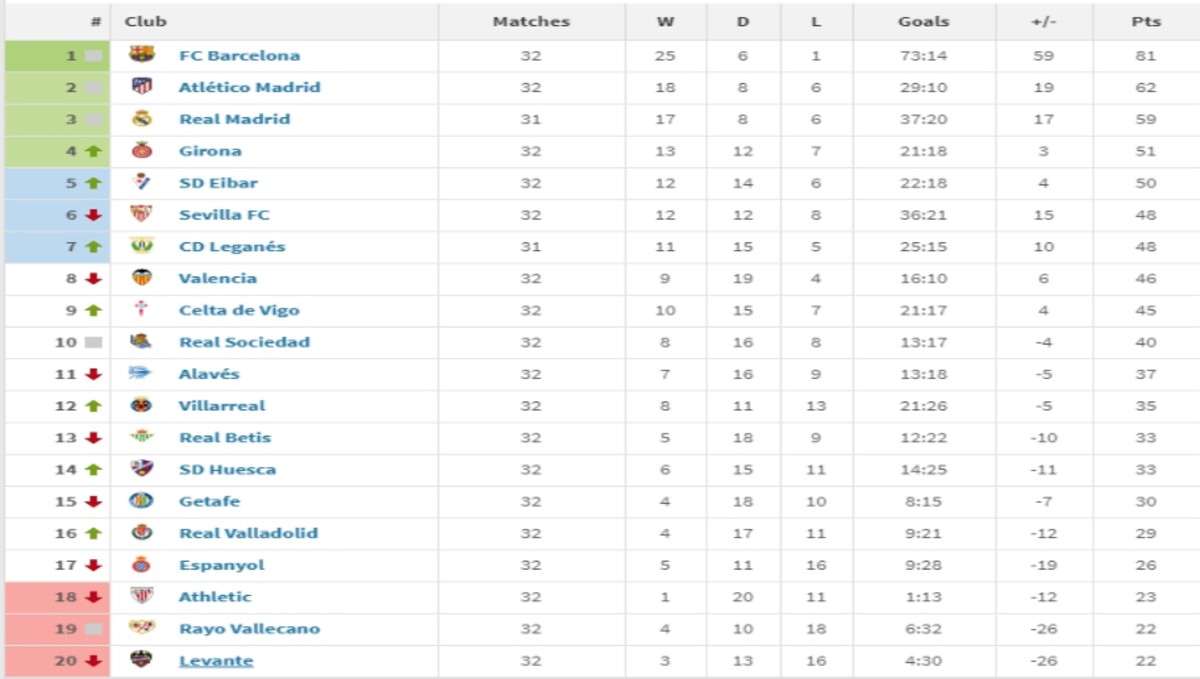Click the +/- goal difference header
Viewport: 1200px width, 679px height.
tap(1043, 21)
